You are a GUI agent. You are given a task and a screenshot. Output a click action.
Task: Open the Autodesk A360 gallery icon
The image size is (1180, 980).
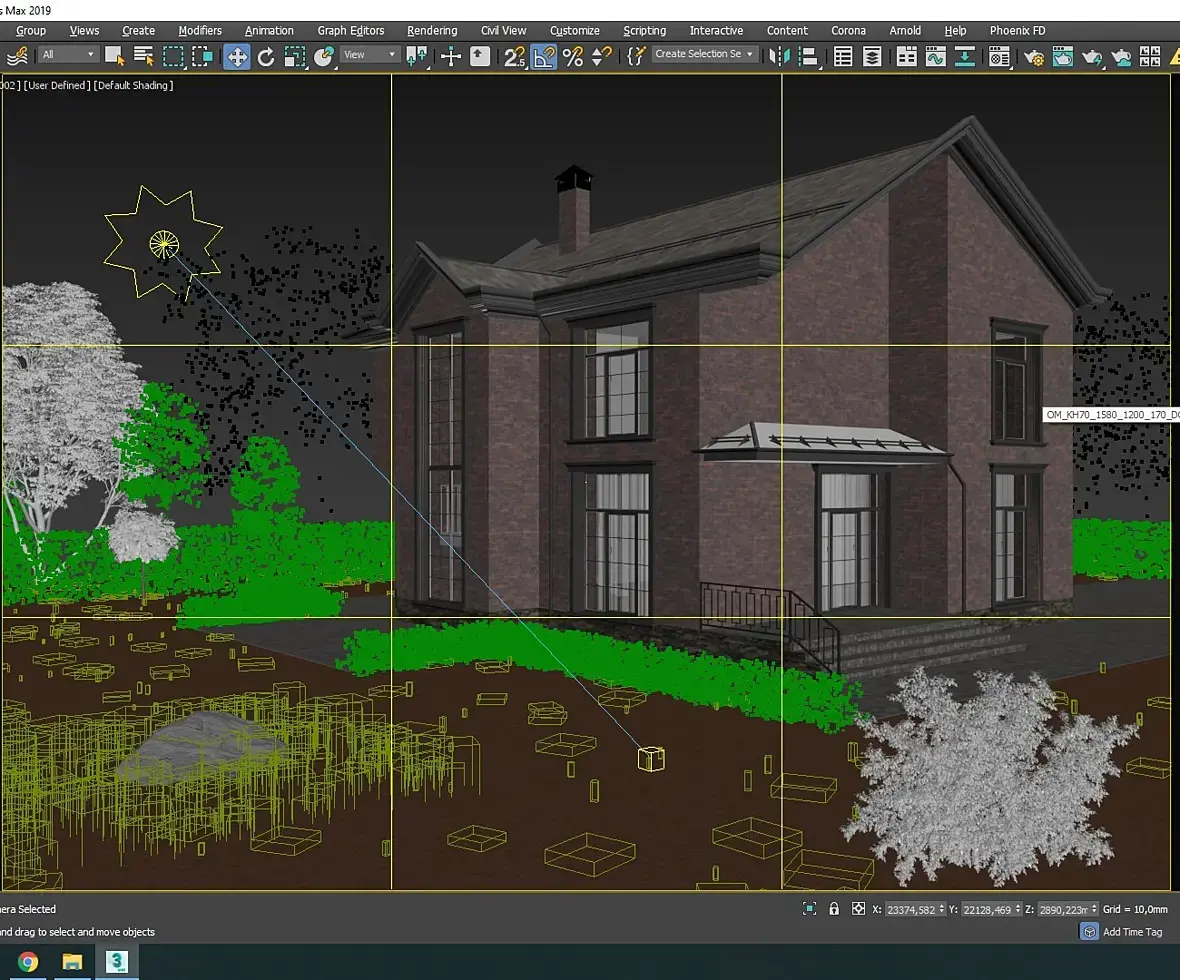point(1149,56)
